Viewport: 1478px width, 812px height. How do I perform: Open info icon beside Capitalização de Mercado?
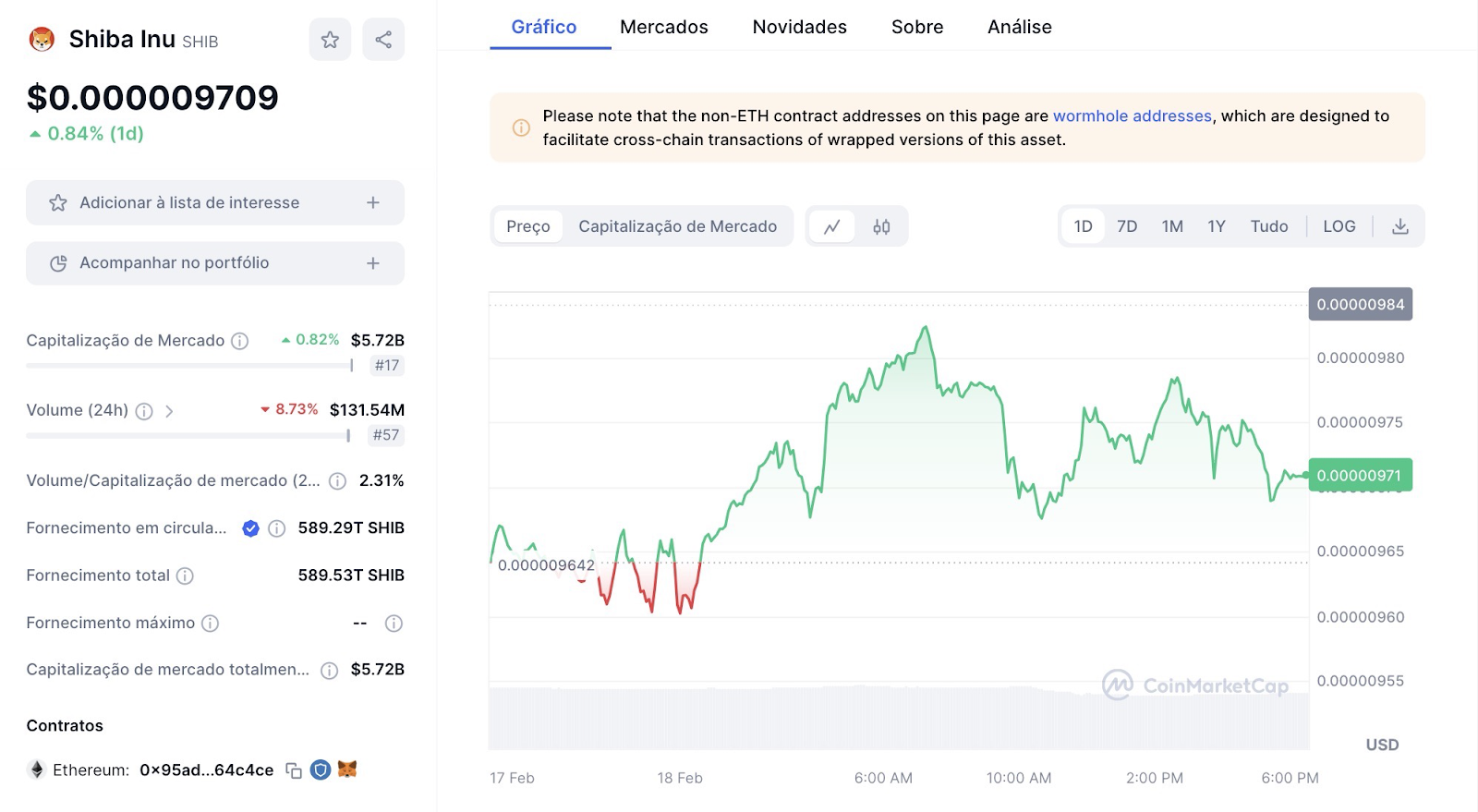click(240, 341)
